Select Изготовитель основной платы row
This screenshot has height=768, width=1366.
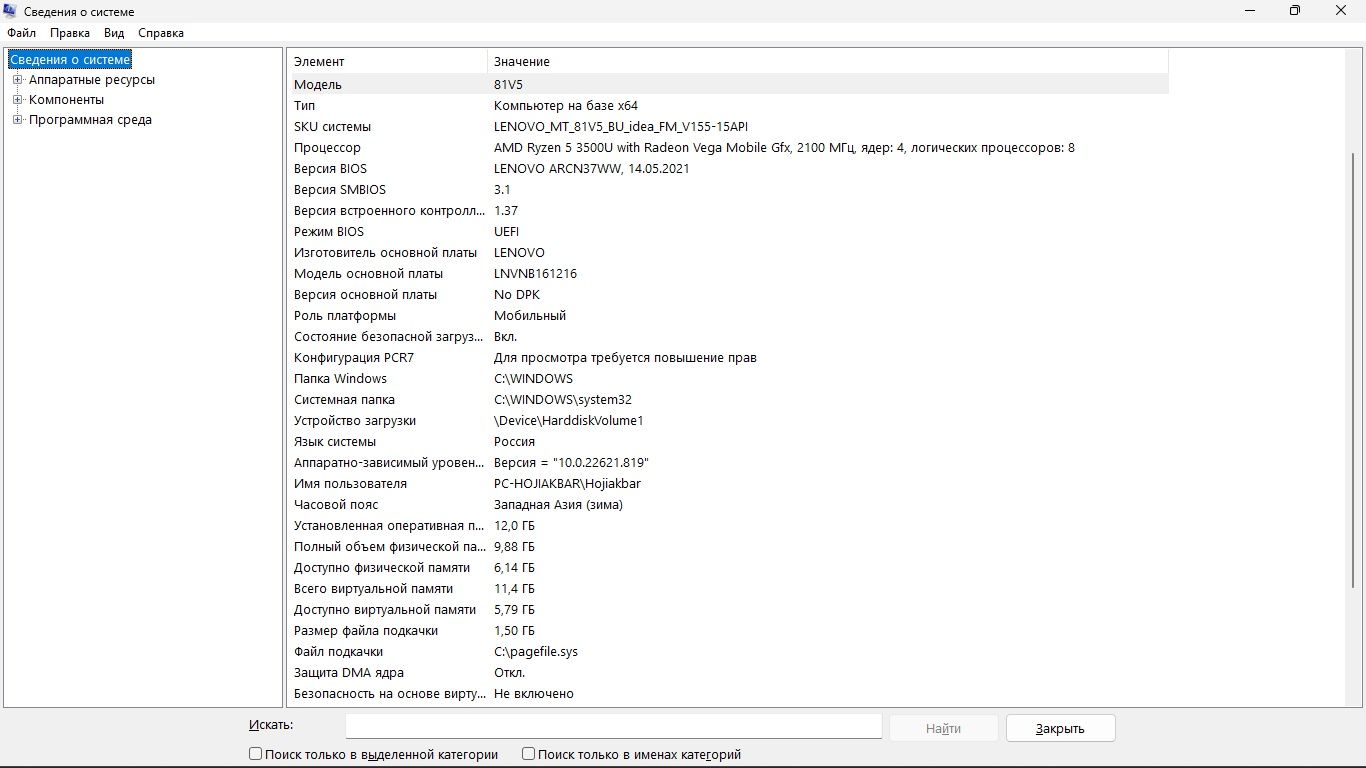click(730, 253)
